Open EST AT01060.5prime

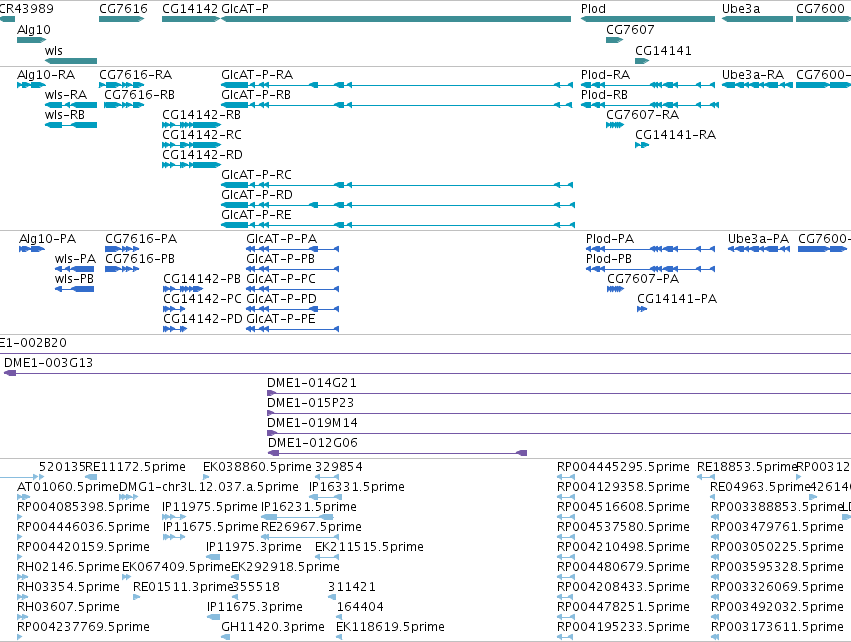coord(68,487)
